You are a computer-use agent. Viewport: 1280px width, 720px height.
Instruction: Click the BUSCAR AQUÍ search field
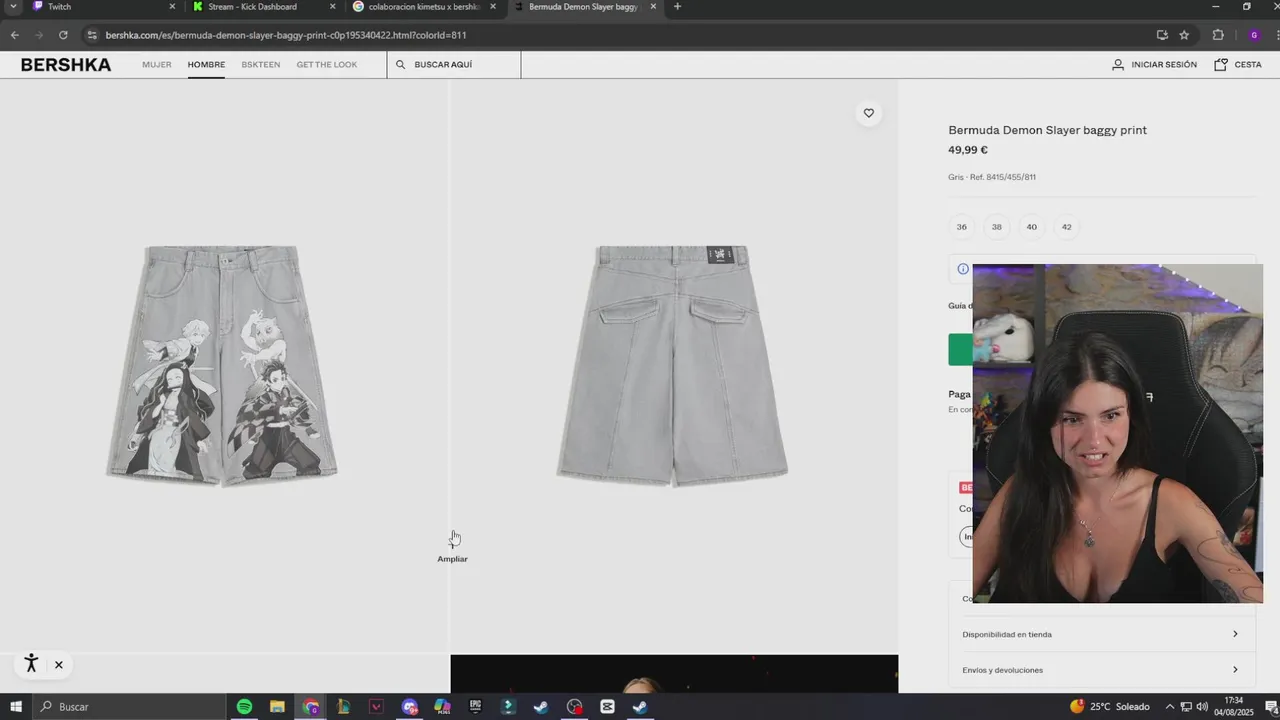tap(454, 65)
